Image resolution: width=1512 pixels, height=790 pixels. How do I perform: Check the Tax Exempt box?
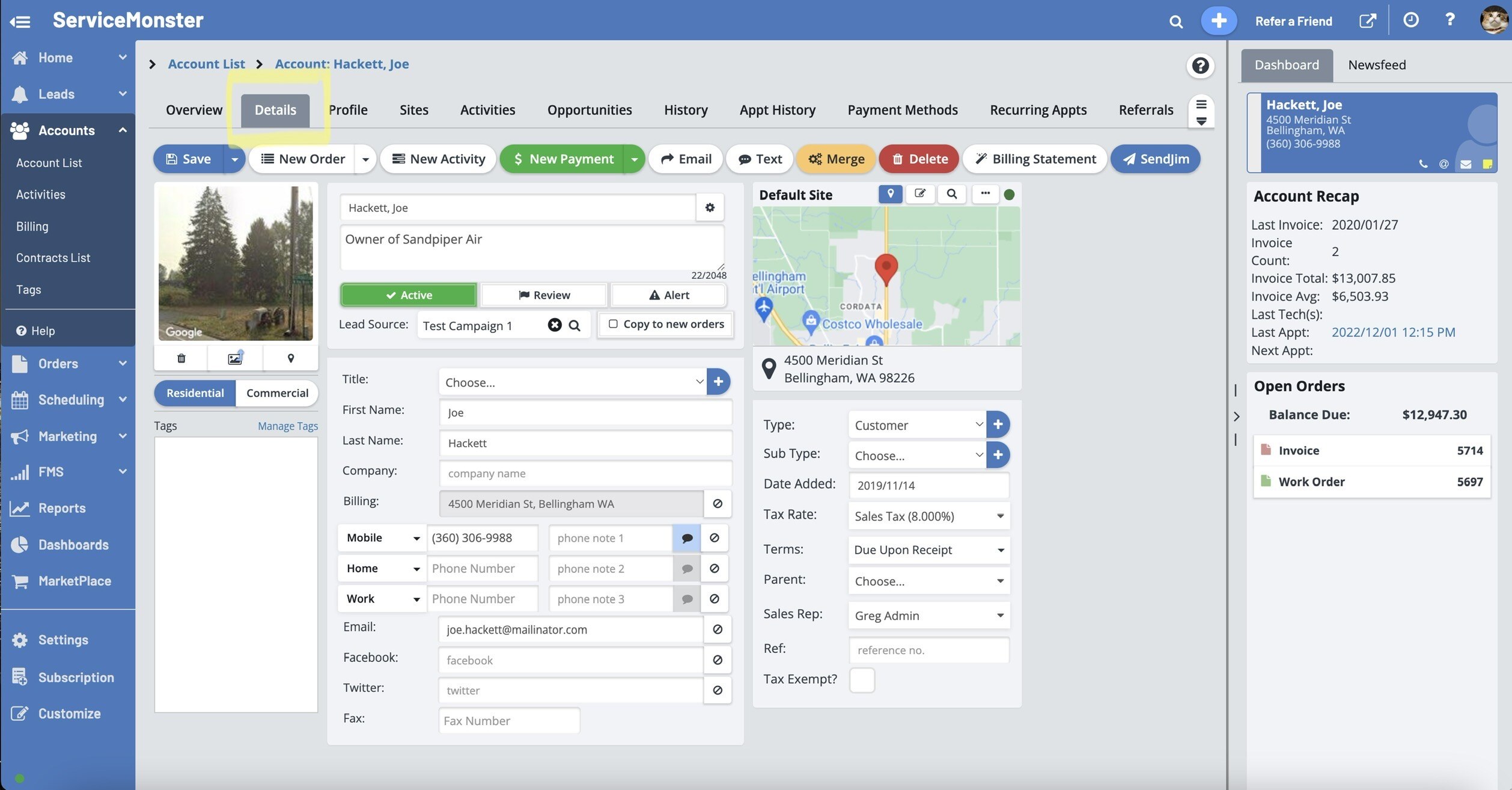pos(862,680)
